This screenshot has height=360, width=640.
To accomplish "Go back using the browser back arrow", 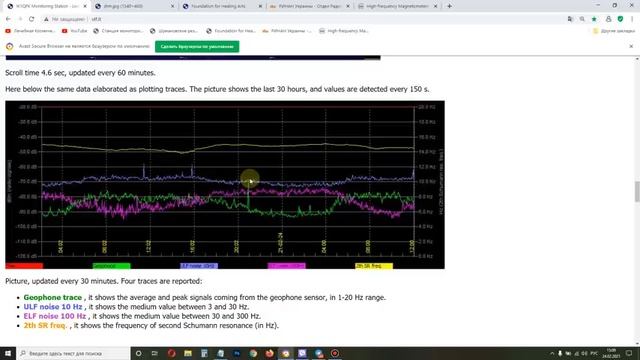I will (x=8, y=19).
